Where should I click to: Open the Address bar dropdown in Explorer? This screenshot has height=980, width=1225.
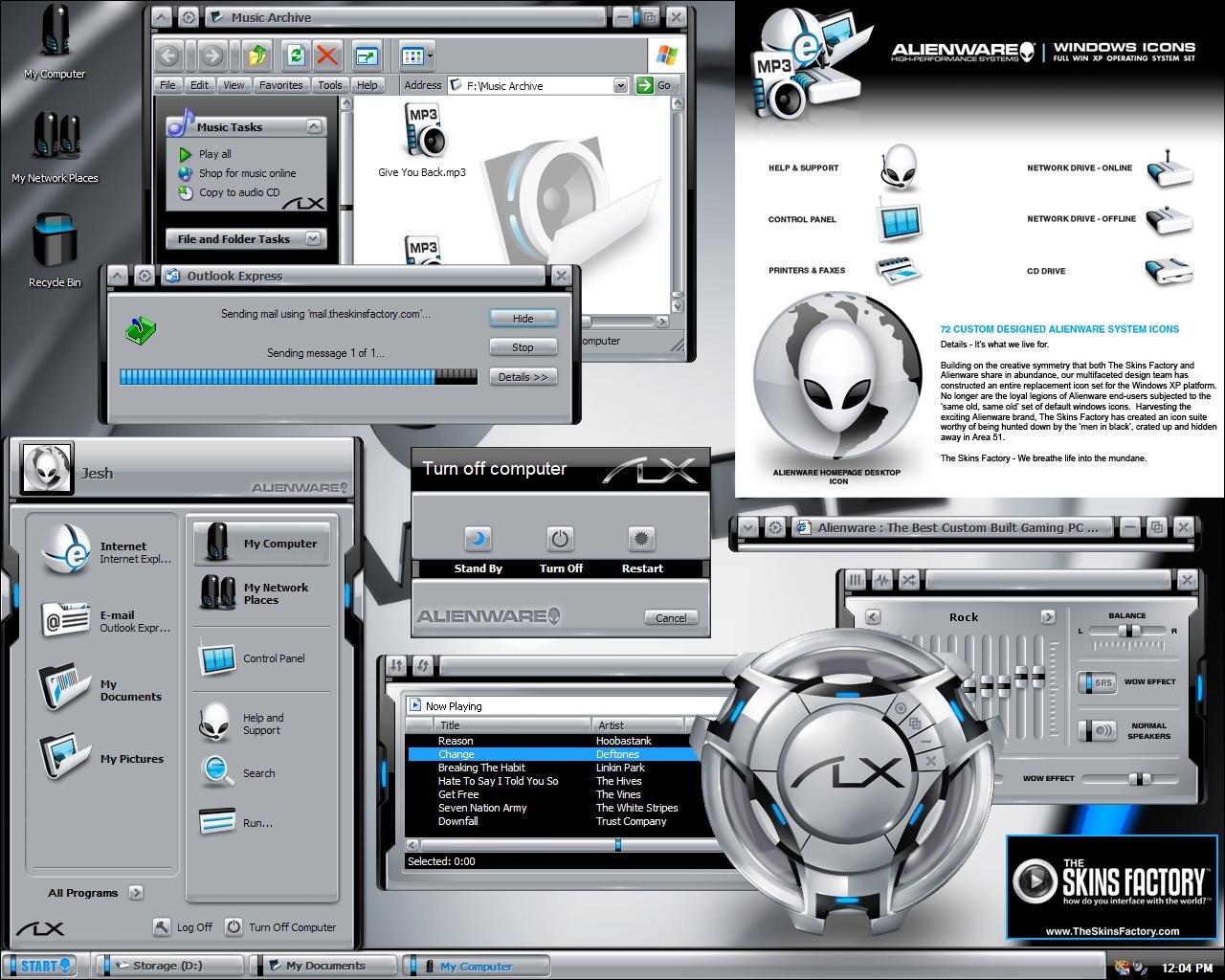(x=619, y=85)
